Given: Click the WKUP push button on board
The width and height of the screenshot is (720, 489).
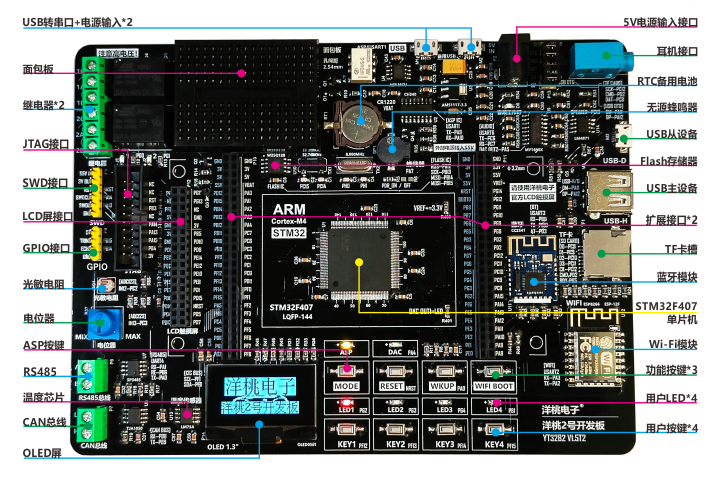Looking at the screenshot, I should click(444, 371).
